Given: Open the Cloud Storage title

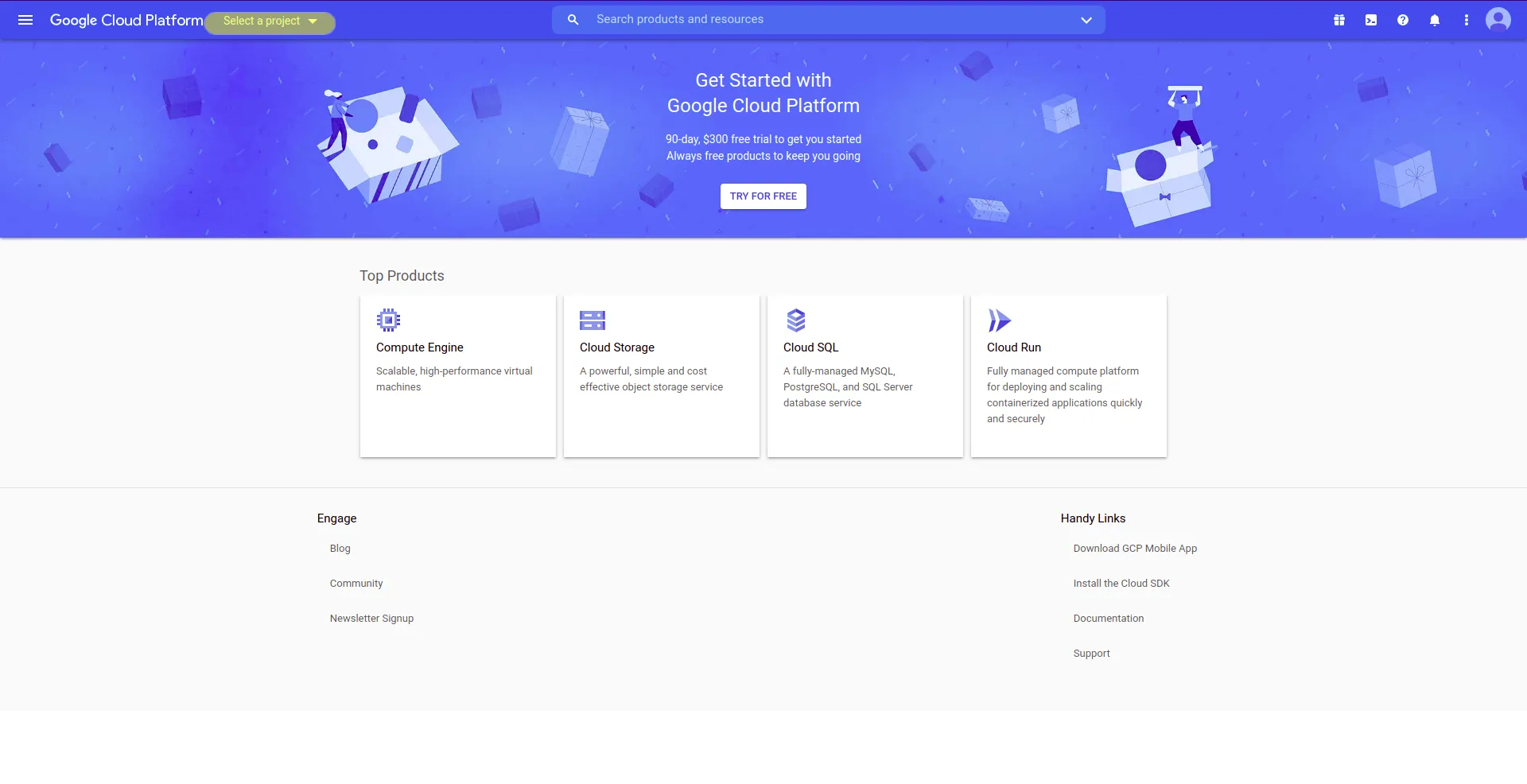Looking at the screenshot, I should tap(617, 347).
